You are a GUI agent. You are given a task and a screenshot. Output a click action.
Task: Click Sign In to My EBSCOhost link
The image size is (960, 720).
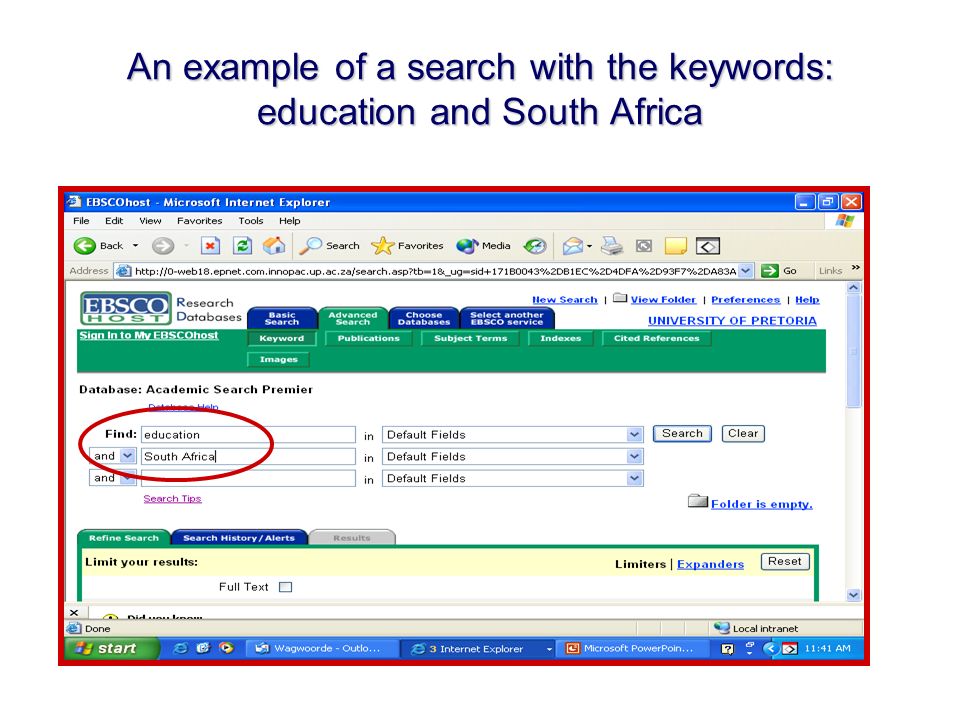click(x=149, y=335)
